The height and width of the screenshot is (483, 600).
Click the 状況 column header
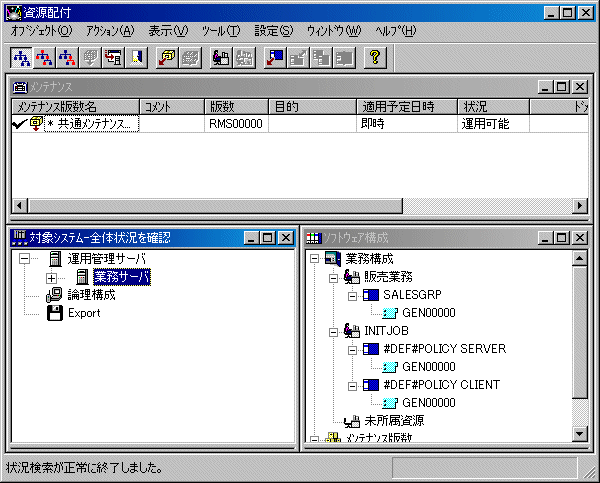click(x=494, y=106)
